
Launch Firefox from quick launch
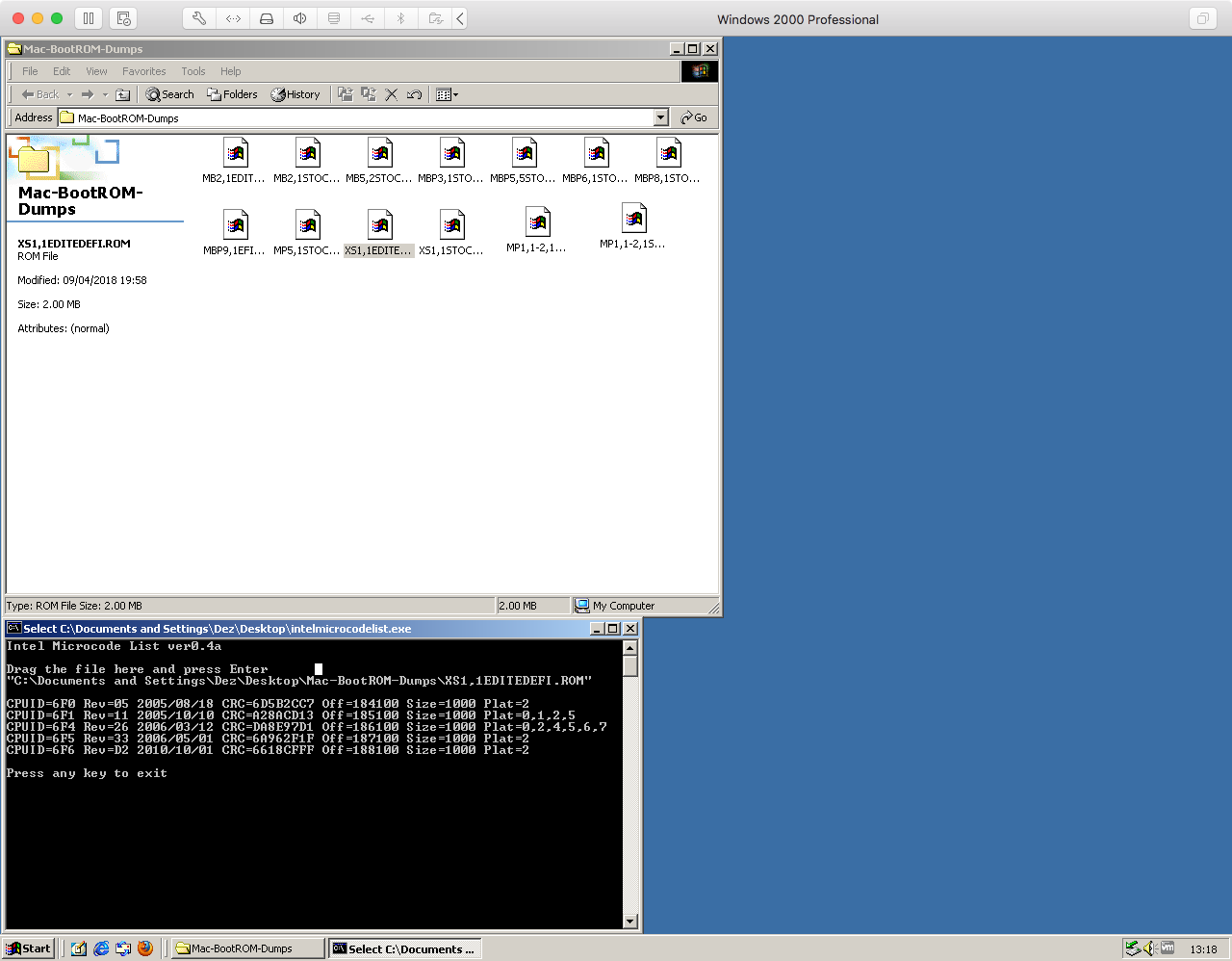[145, 948]
